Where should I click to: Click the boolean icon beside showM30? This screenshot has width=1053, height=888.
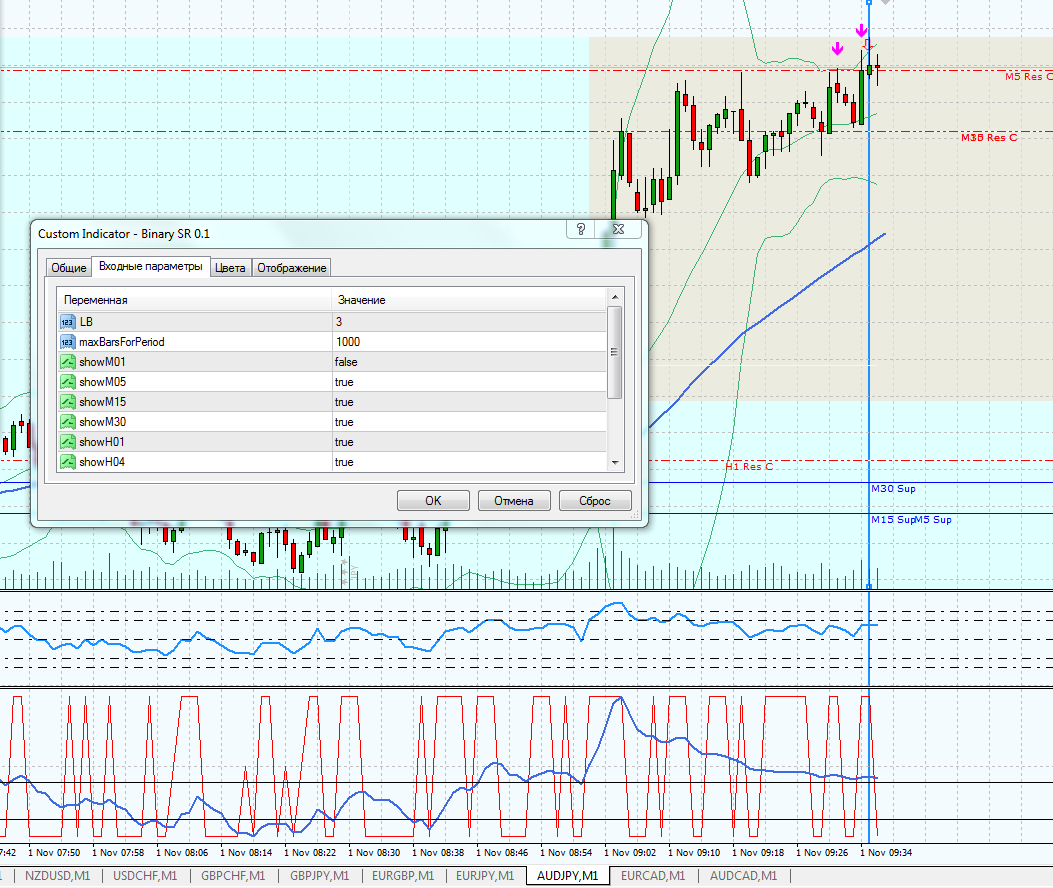[x=68, y=422]
